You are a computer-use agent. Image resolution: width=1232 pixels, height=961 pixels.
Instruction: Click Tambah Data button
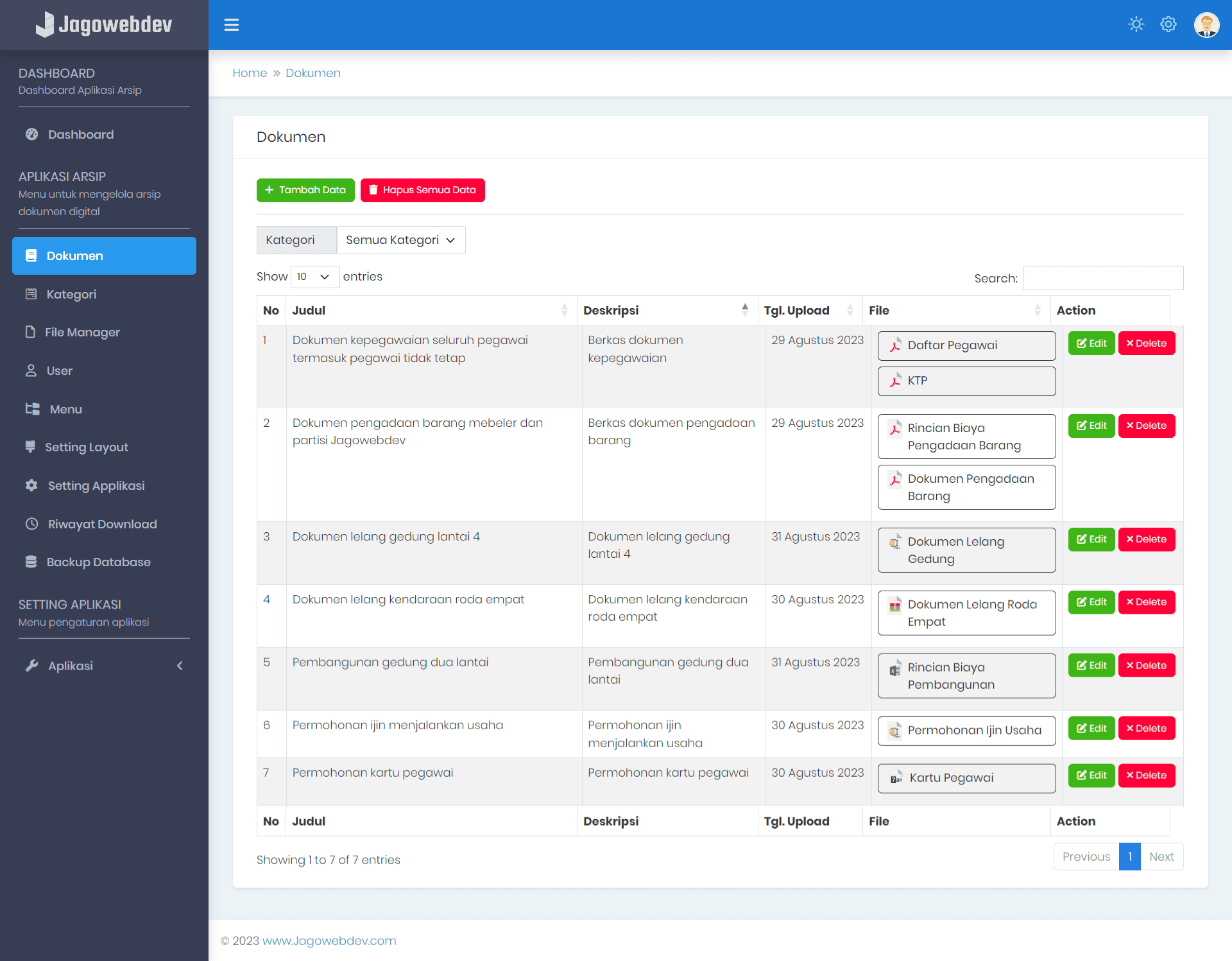[x=305, y=190]
